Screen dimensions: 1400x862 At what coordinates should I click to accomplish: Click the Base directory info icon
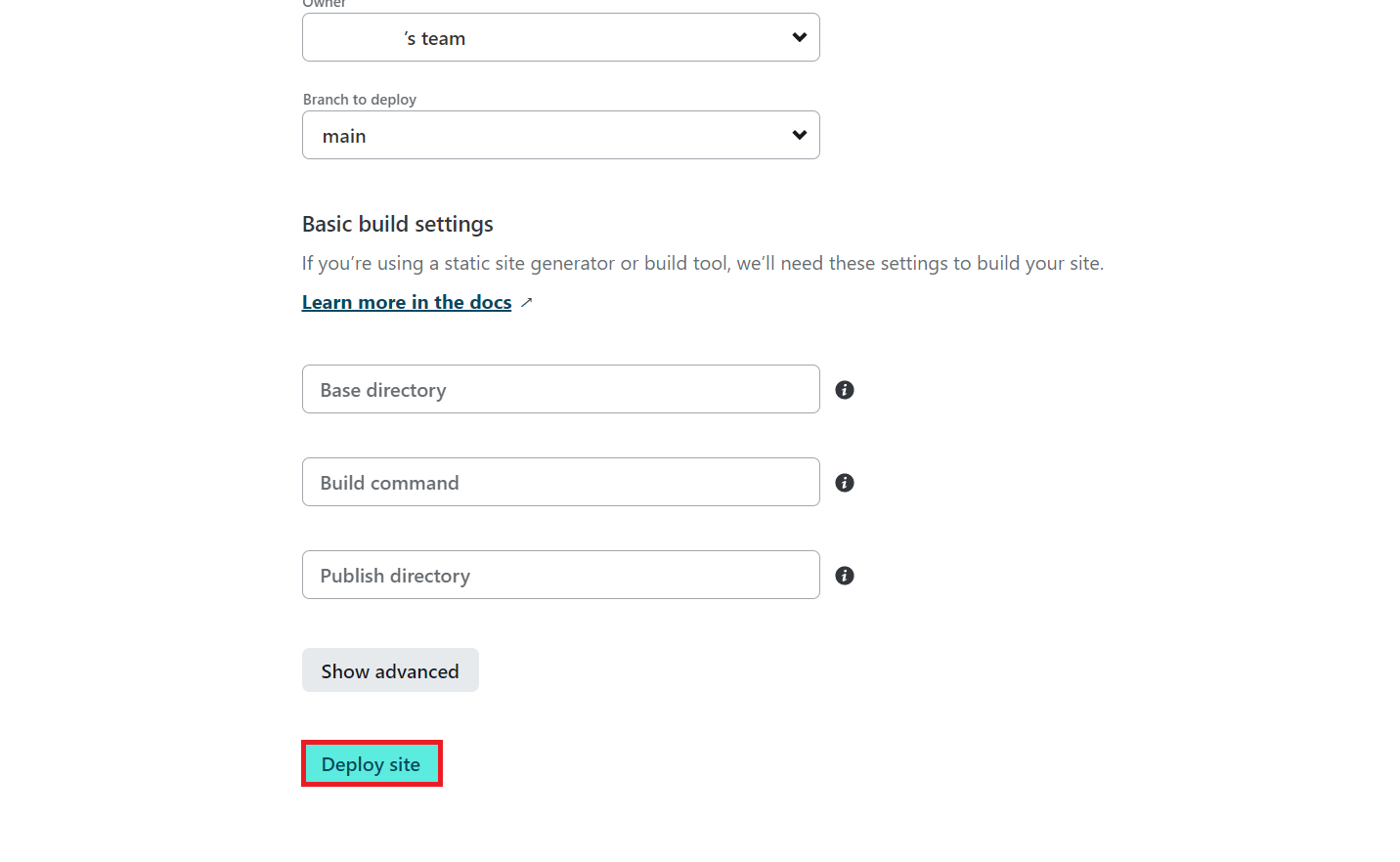click(845, 390)
